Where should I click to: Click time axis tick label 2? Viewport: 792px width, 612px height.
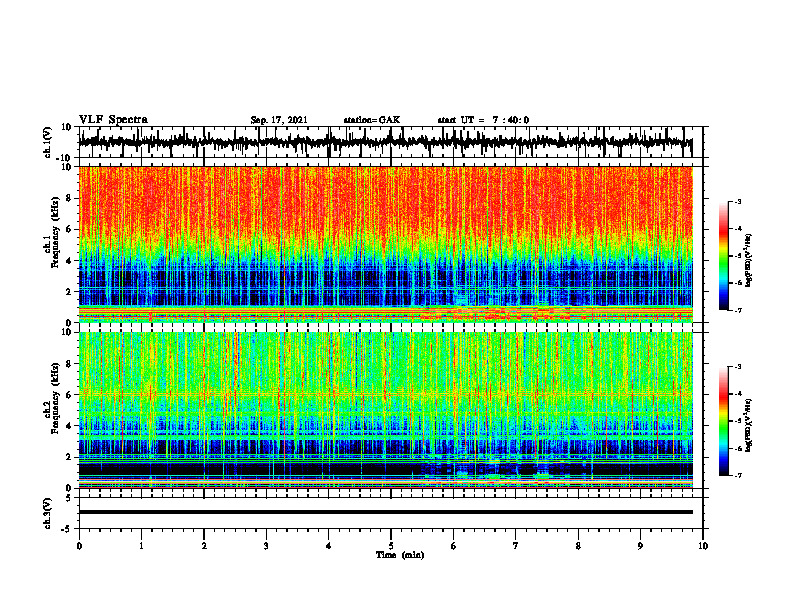tap(204, 546)
